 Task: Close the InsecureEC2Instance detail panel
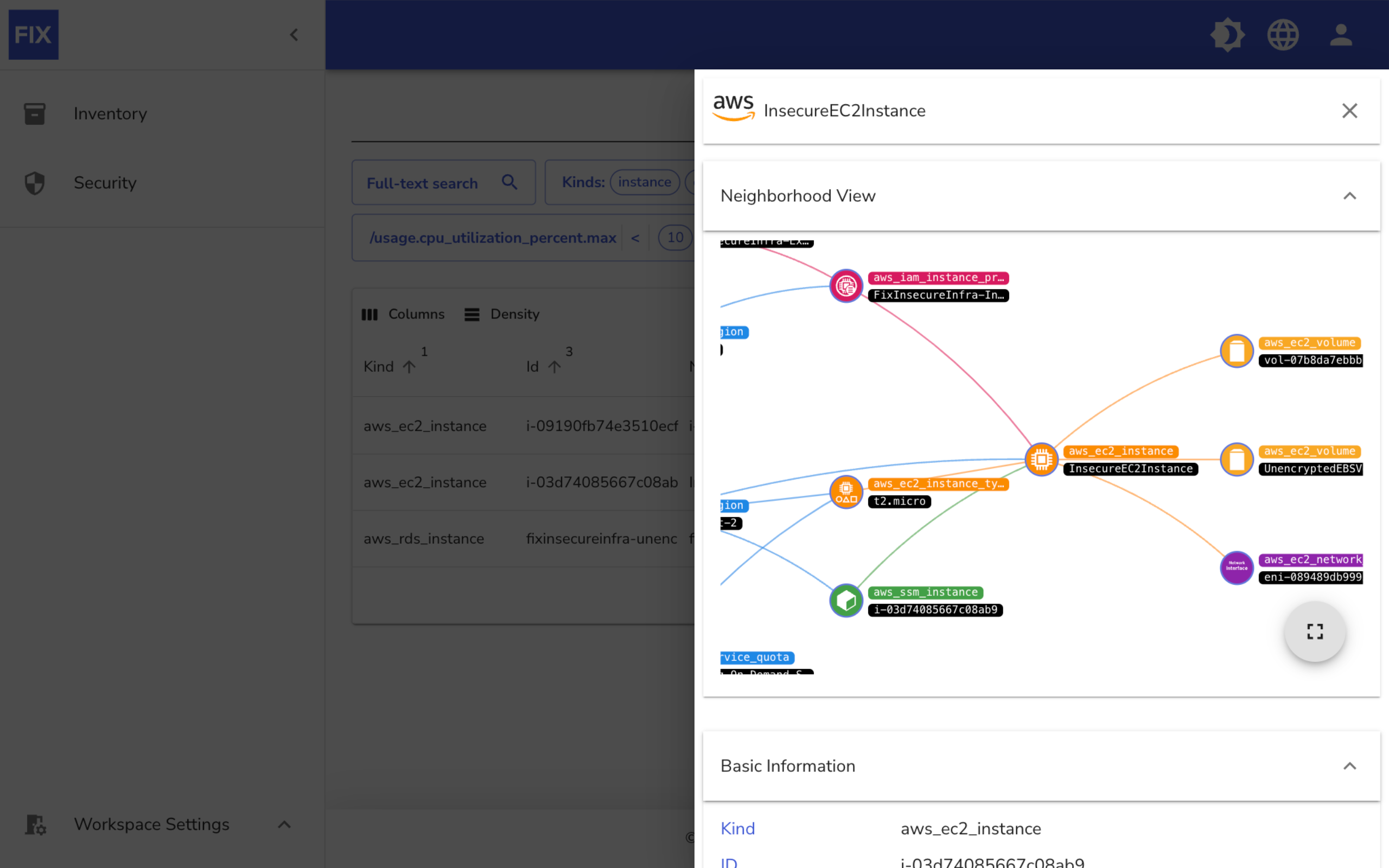(x=1349, y=111)
